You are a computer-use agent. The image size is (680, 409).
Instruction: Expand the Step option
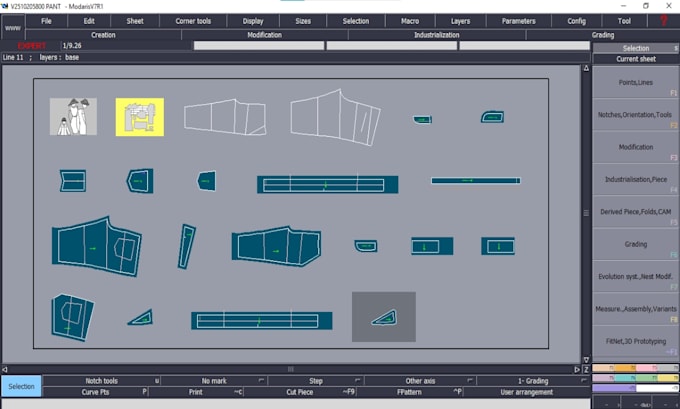[x=316, y=381]
